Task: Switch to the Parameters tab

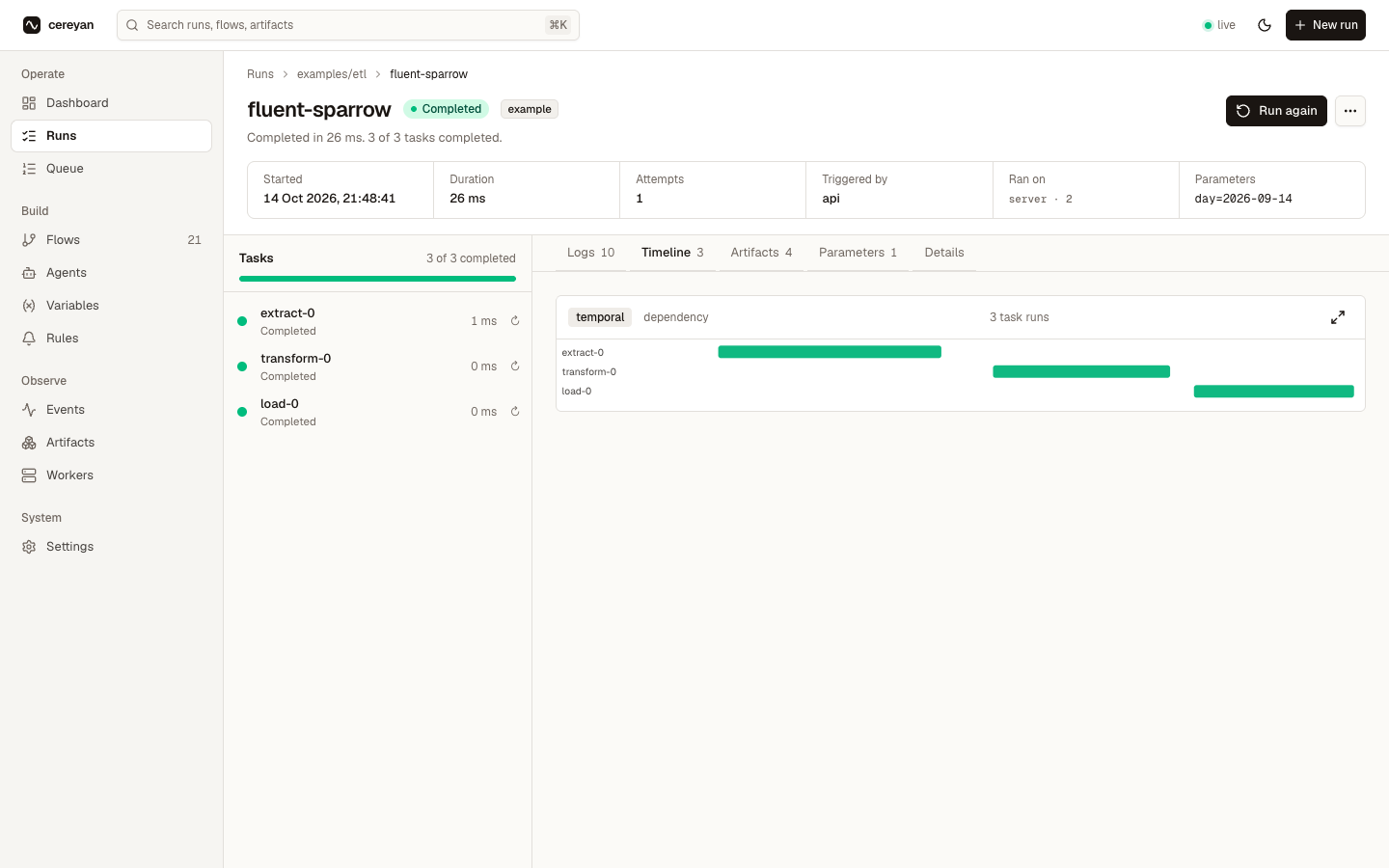Action: click(858, 253)
